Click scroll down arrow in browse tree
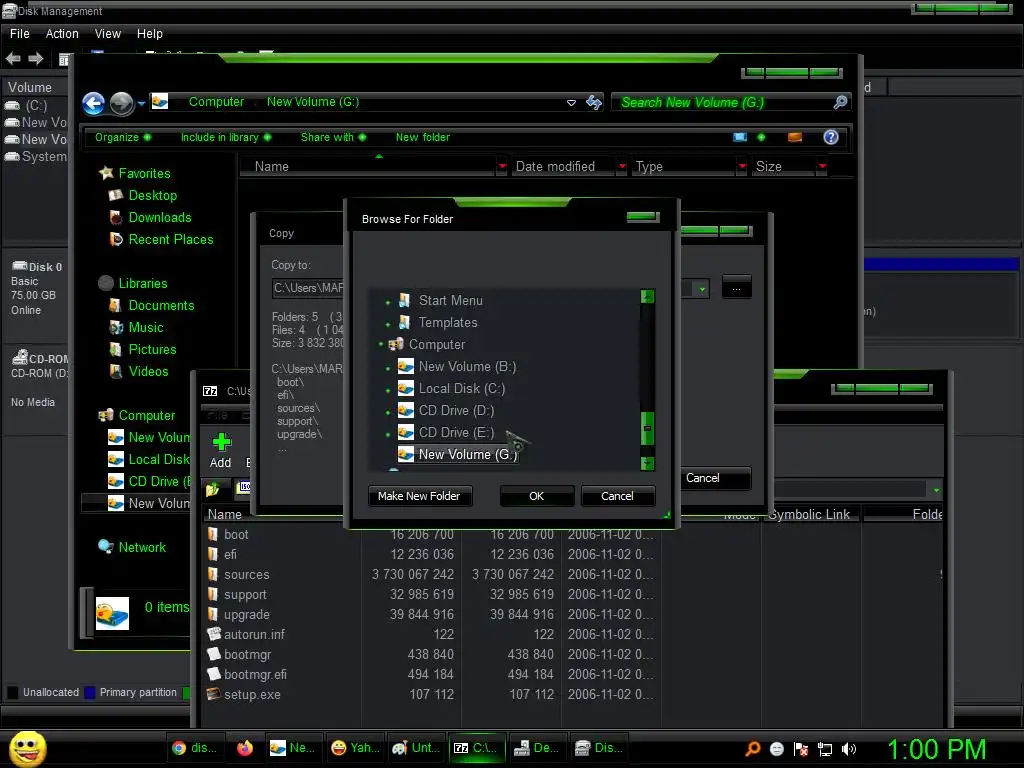 coord(647,463)
